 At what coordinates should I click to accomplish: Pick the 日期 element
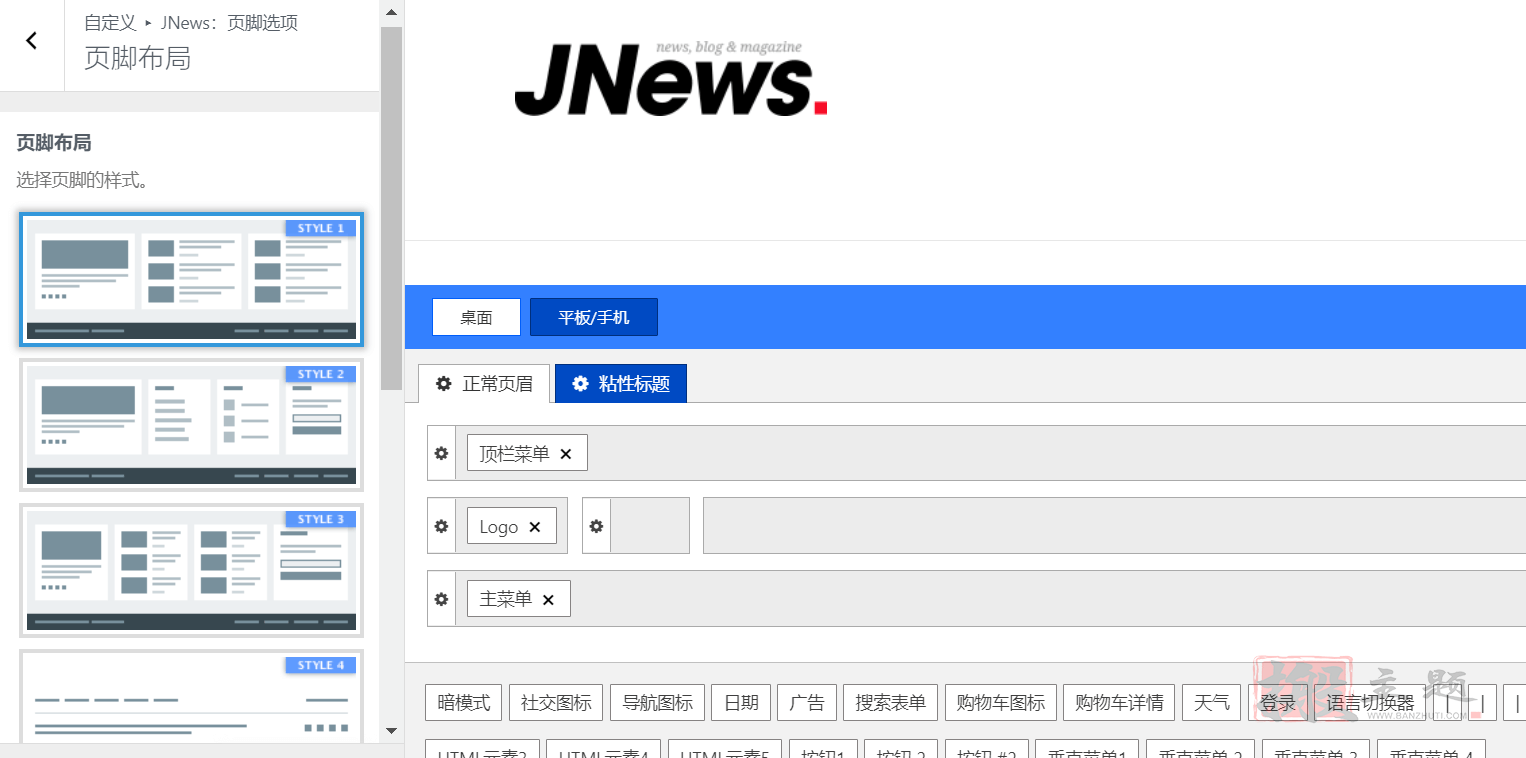point(741,703)
